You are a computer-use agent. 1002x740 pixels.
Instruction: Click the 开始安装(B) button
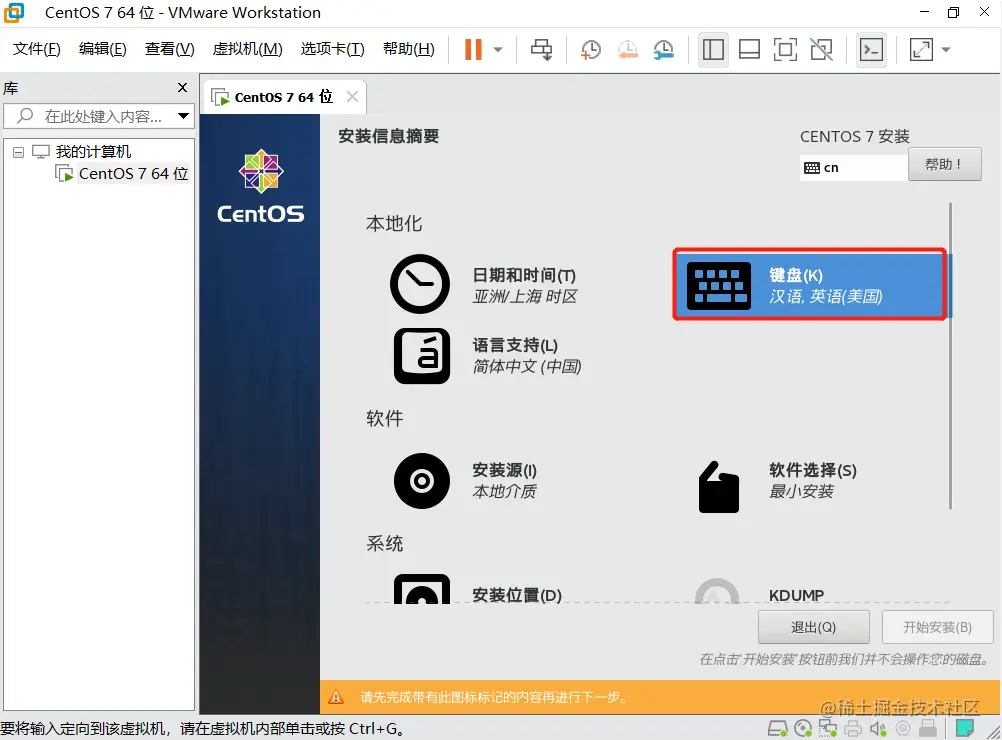(937, 628)
